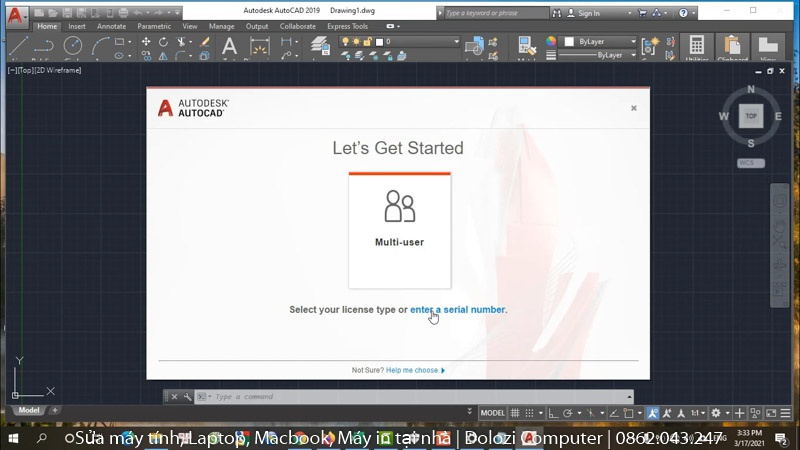This screenshot has width=800, height=450.
Task: Click the object color wheel icon
Action: pyautogui.click(x=551, y=41)
